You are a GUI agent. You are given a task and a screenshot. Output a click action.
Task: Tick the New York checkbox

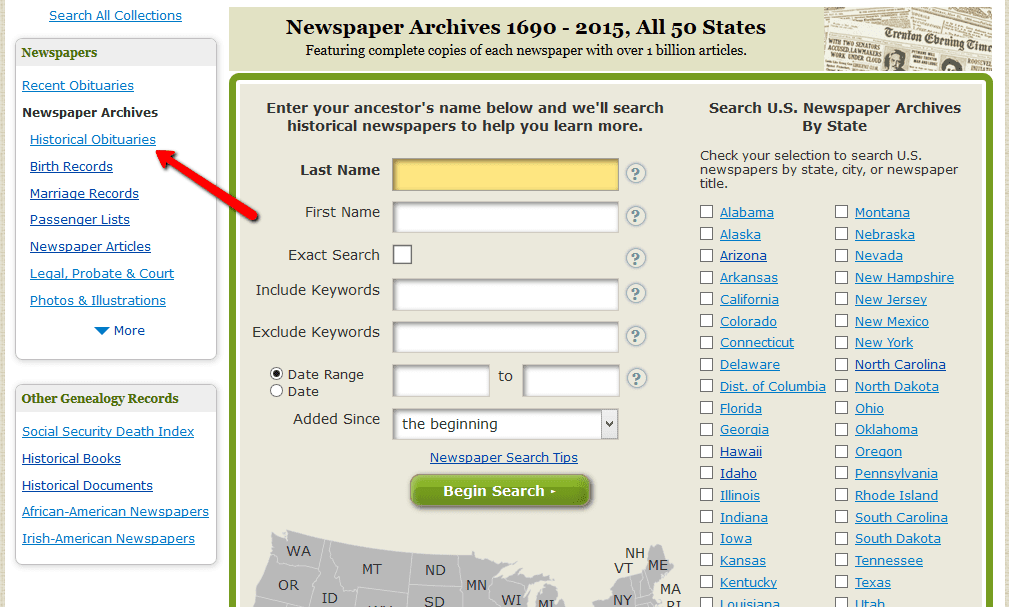[x=842, y=342]
